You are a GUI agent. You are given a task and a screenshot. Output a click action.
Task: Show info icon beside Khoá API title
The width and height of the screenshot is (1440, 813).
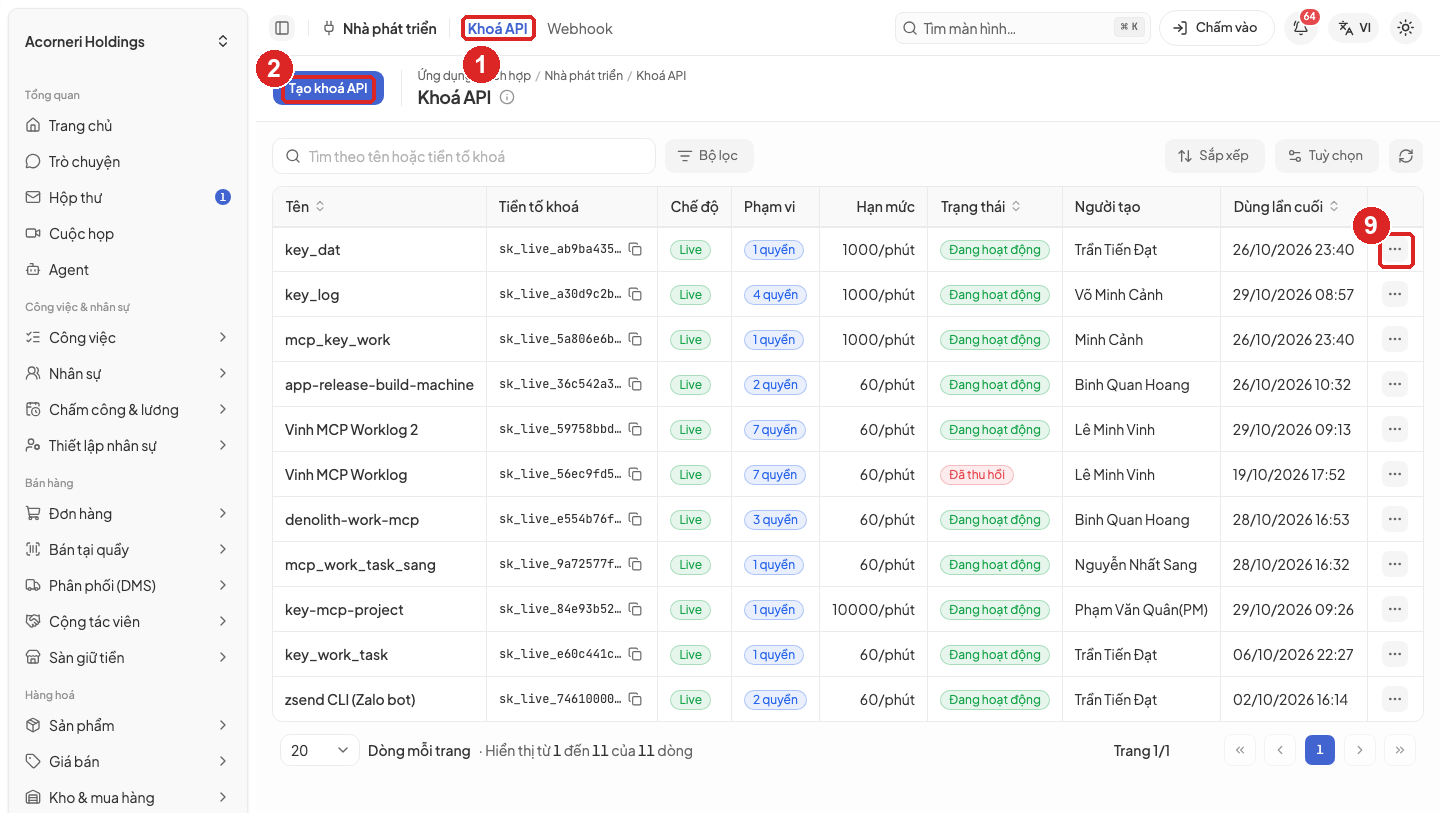(507, 97)
